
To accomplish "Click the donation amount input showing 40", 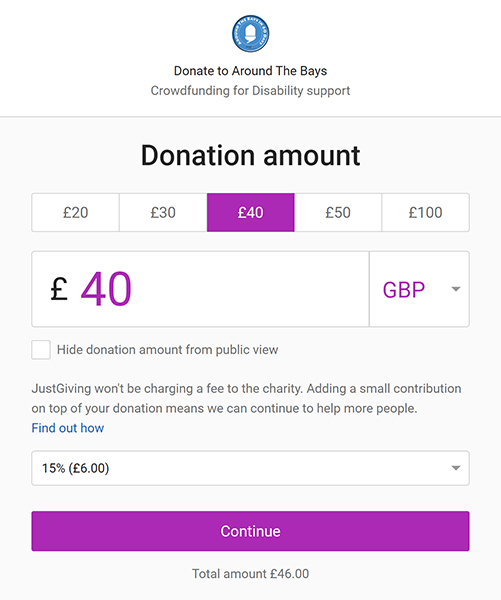I will click(200, 289).
